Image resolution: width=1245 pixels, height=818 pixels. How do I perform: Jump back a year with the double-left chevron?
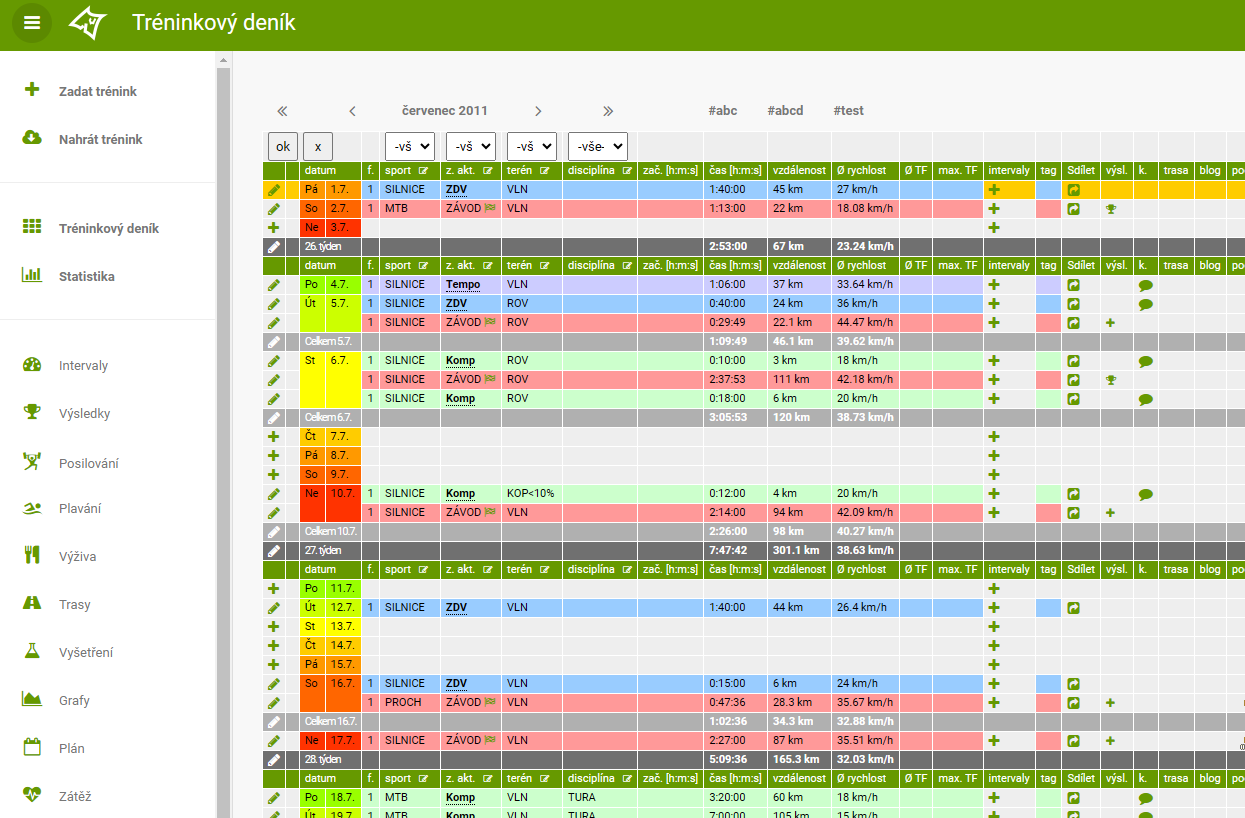[282, 111]
